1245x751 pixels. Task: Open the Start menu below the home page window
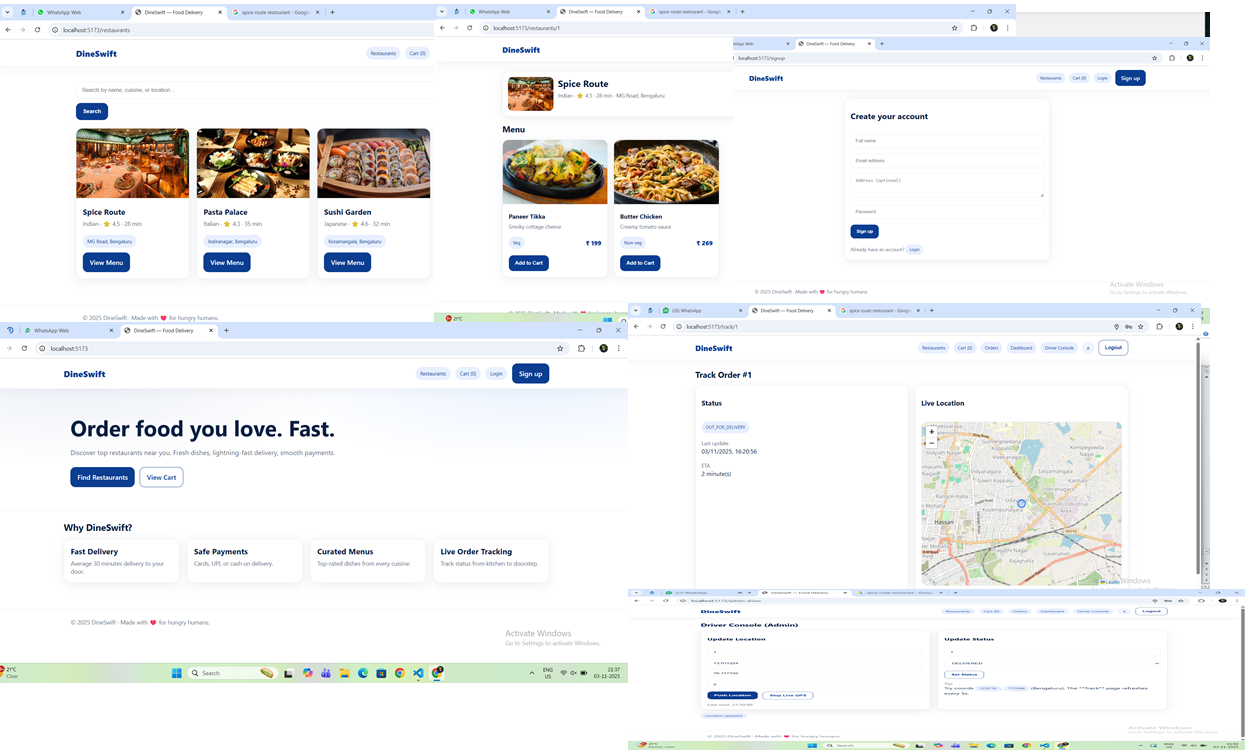177,673
